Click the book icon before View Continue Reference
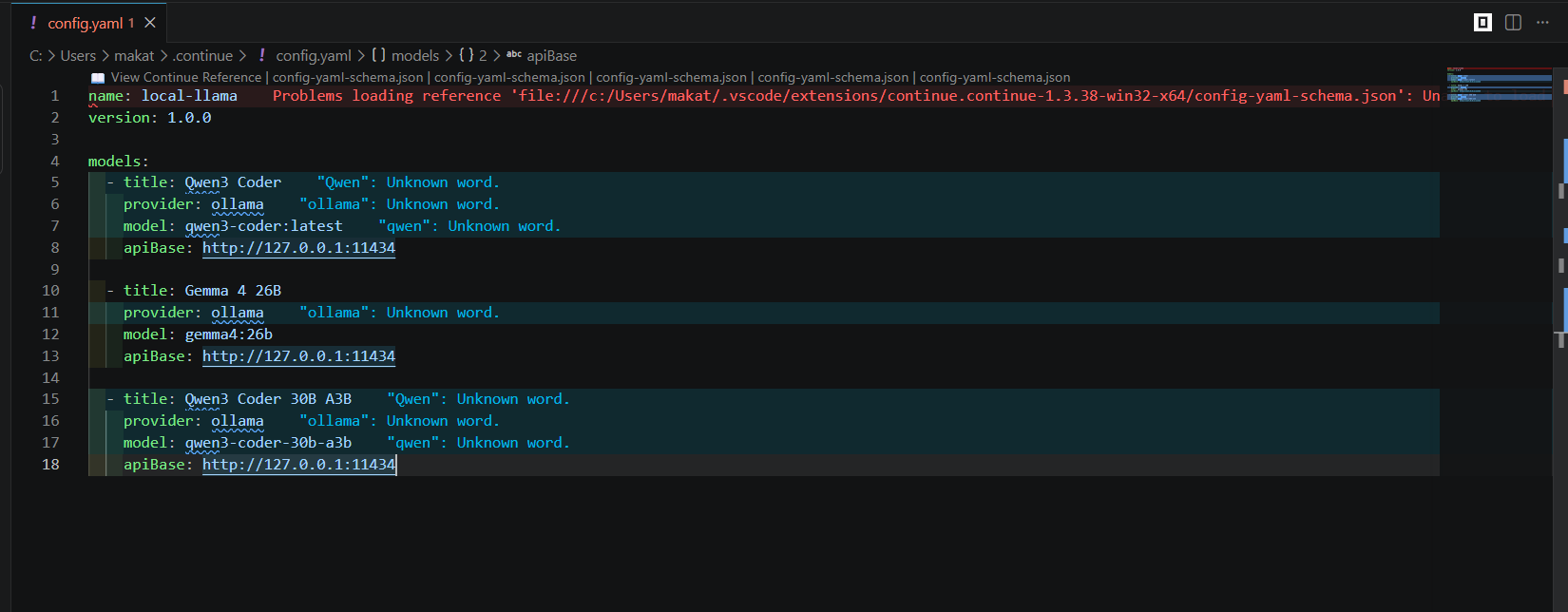This screenshot has width=1568, height=612. [98, 78]
